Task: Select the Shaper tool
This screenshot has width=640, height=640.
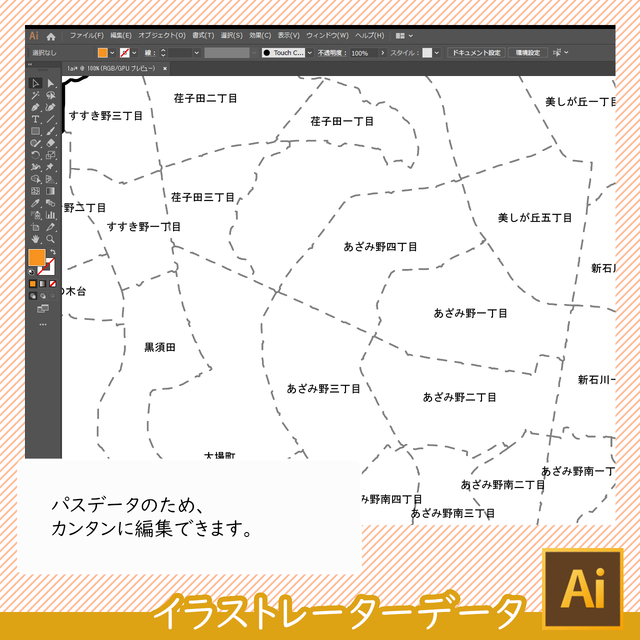Action: tap(36, 143)
